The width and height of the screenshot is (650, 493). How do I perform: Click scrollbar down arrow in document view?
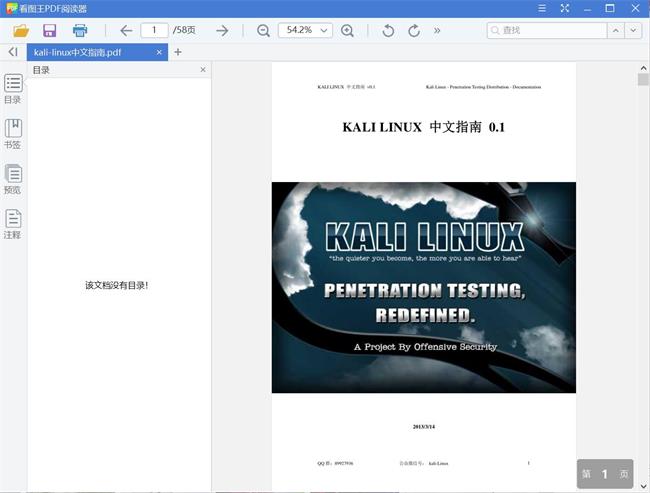(643, 486)
